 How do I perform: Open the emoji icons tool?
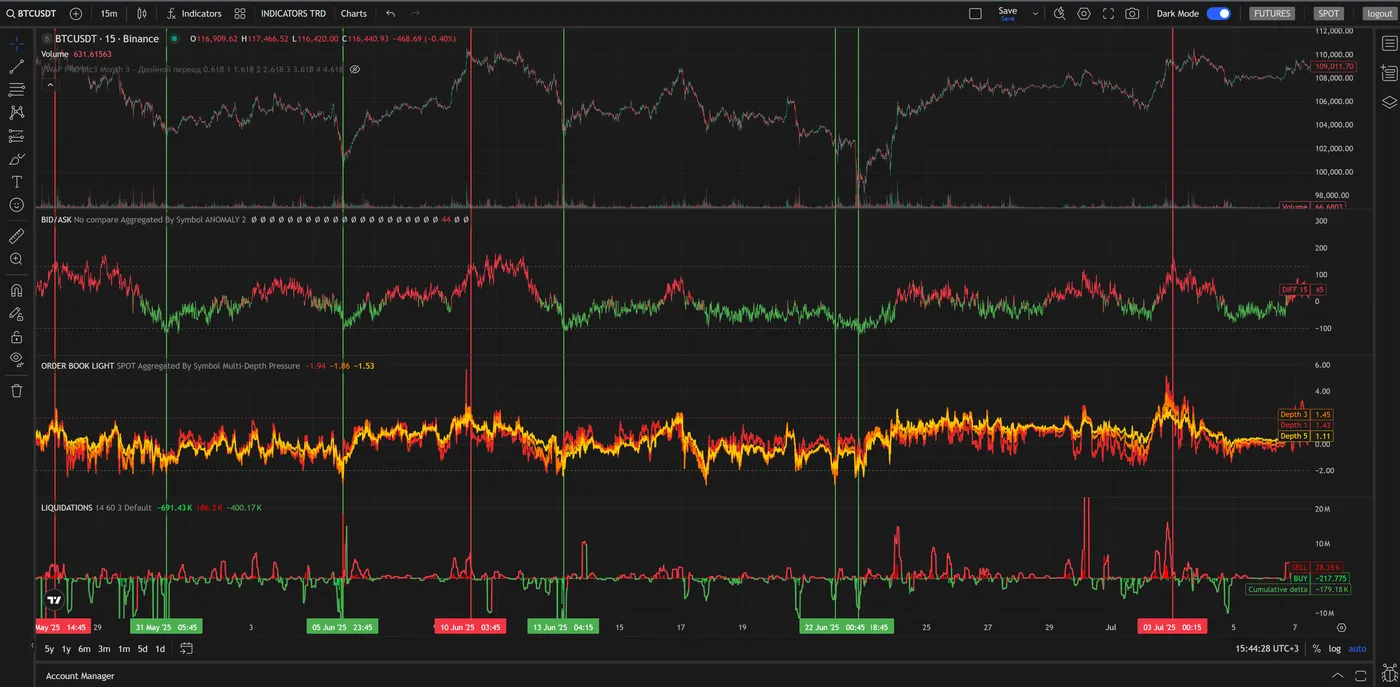coord(16,205)
